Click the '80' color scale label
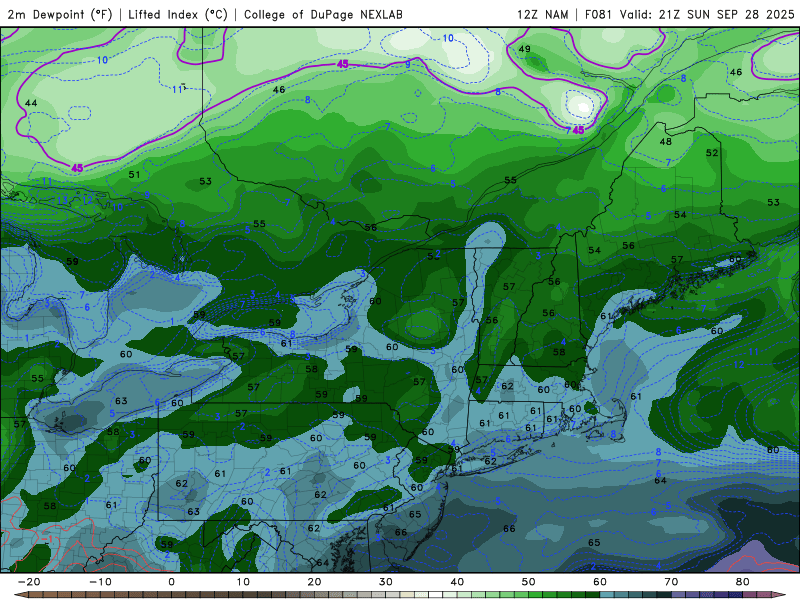Screen dimensions: 800x600 click(x=743, y=582)
